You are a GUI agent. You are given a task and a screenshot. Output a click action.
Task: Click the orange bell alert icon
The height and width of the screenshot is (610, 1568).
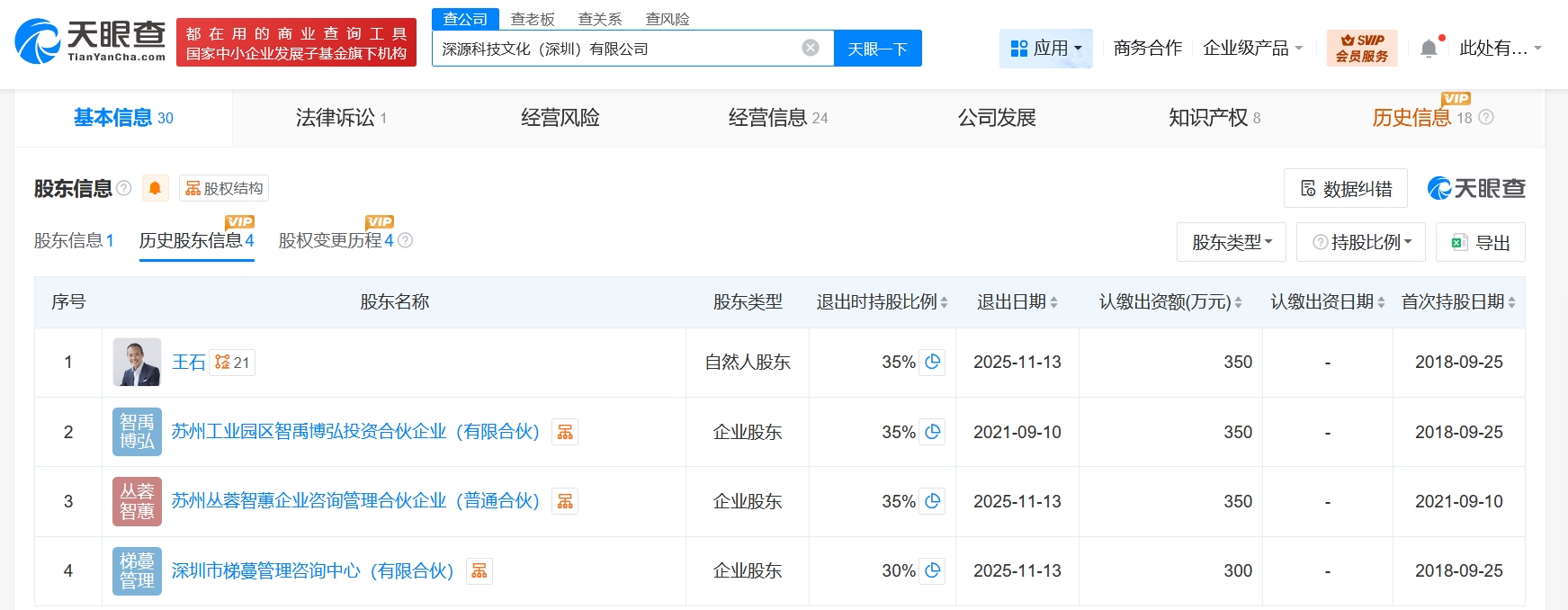click(x=155, y=188)
